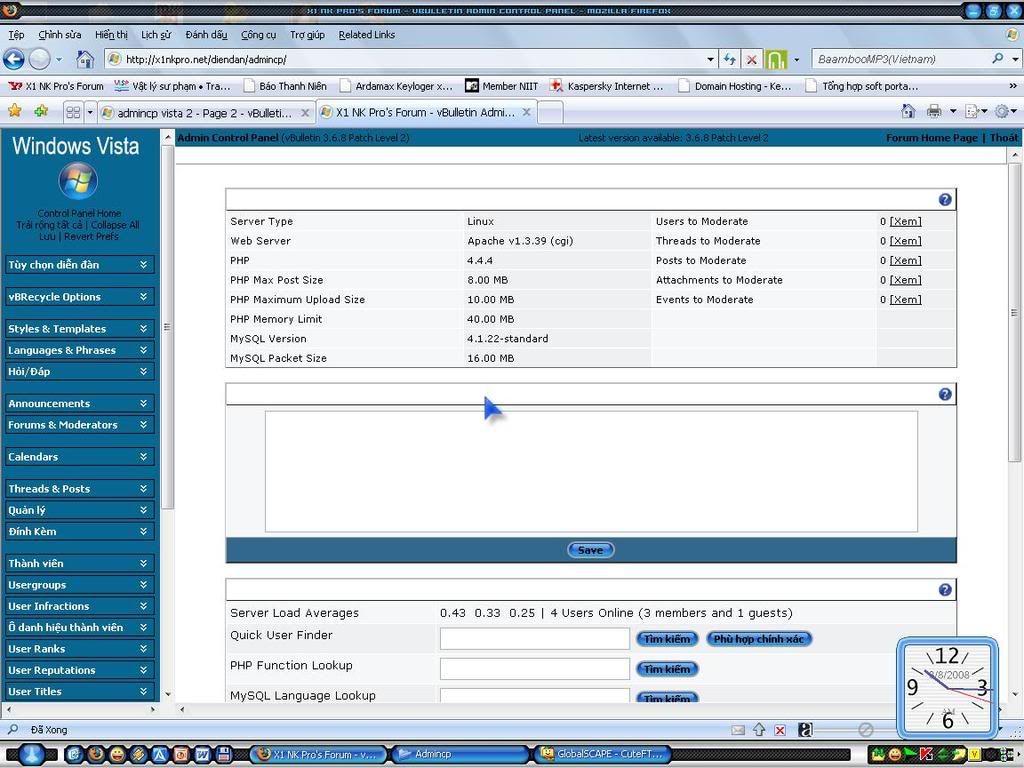Viewport: 1024px width, 768px height.
Task: Click the Save button below the notes box
Action: (590, 550)
